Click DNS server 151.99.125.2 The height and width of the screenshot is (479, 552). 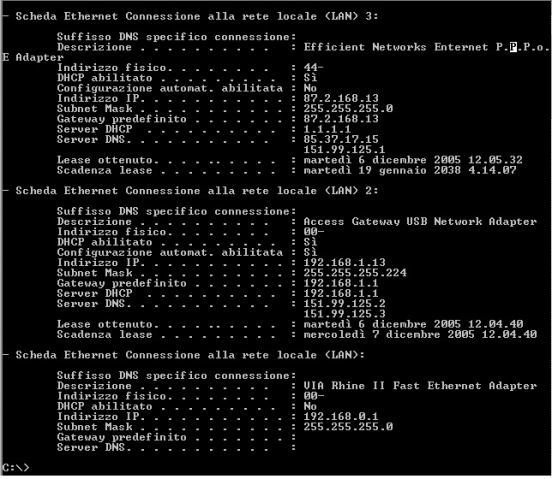click(345, 304)
